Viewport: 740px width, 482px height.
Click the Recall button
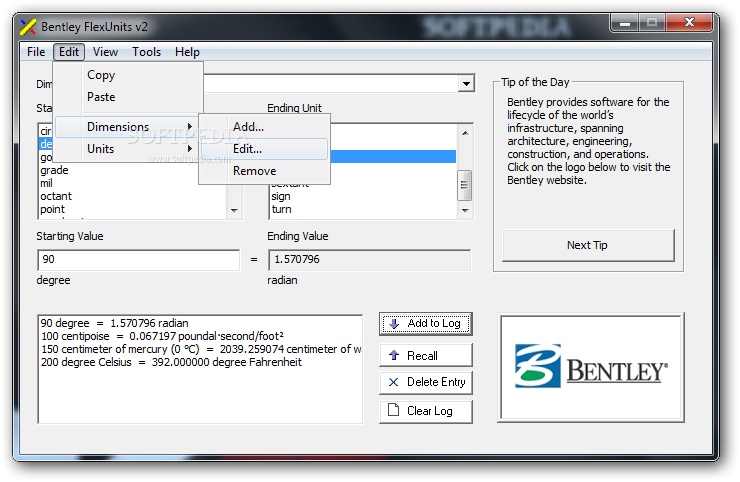point(425,355)
